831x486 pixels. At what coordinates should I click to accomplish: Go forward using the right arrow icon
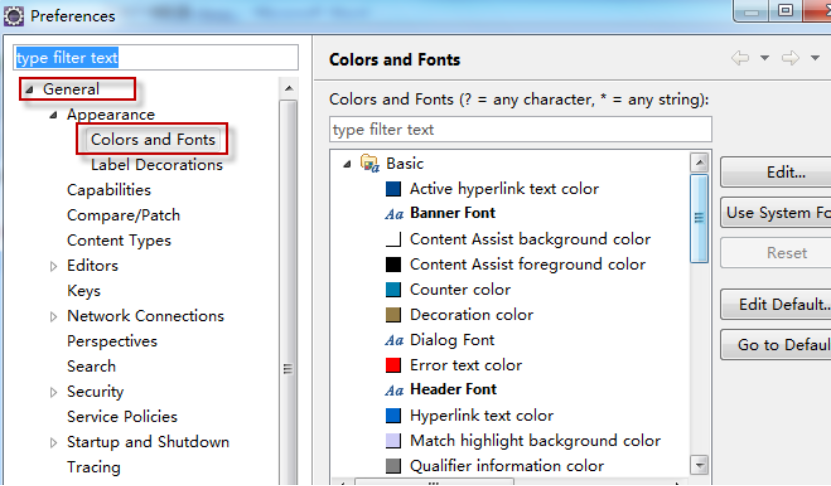pos(790,58)
